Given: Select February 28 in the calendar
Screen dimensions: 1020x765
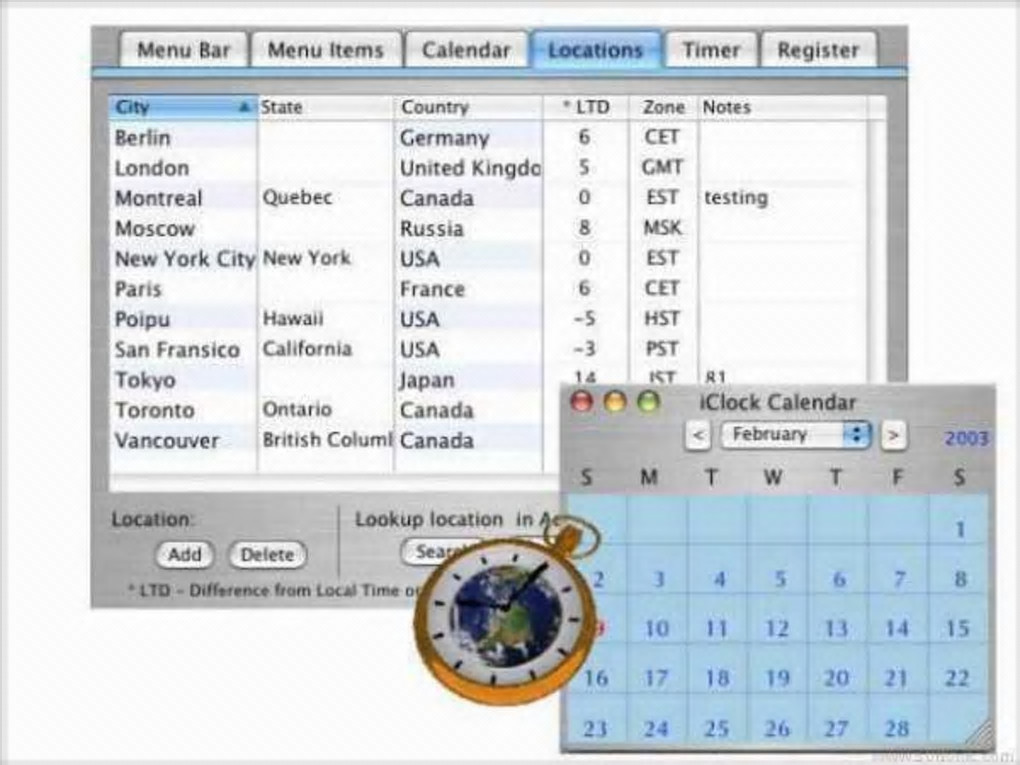Looking at the screenshot, I should pos(898,719).
